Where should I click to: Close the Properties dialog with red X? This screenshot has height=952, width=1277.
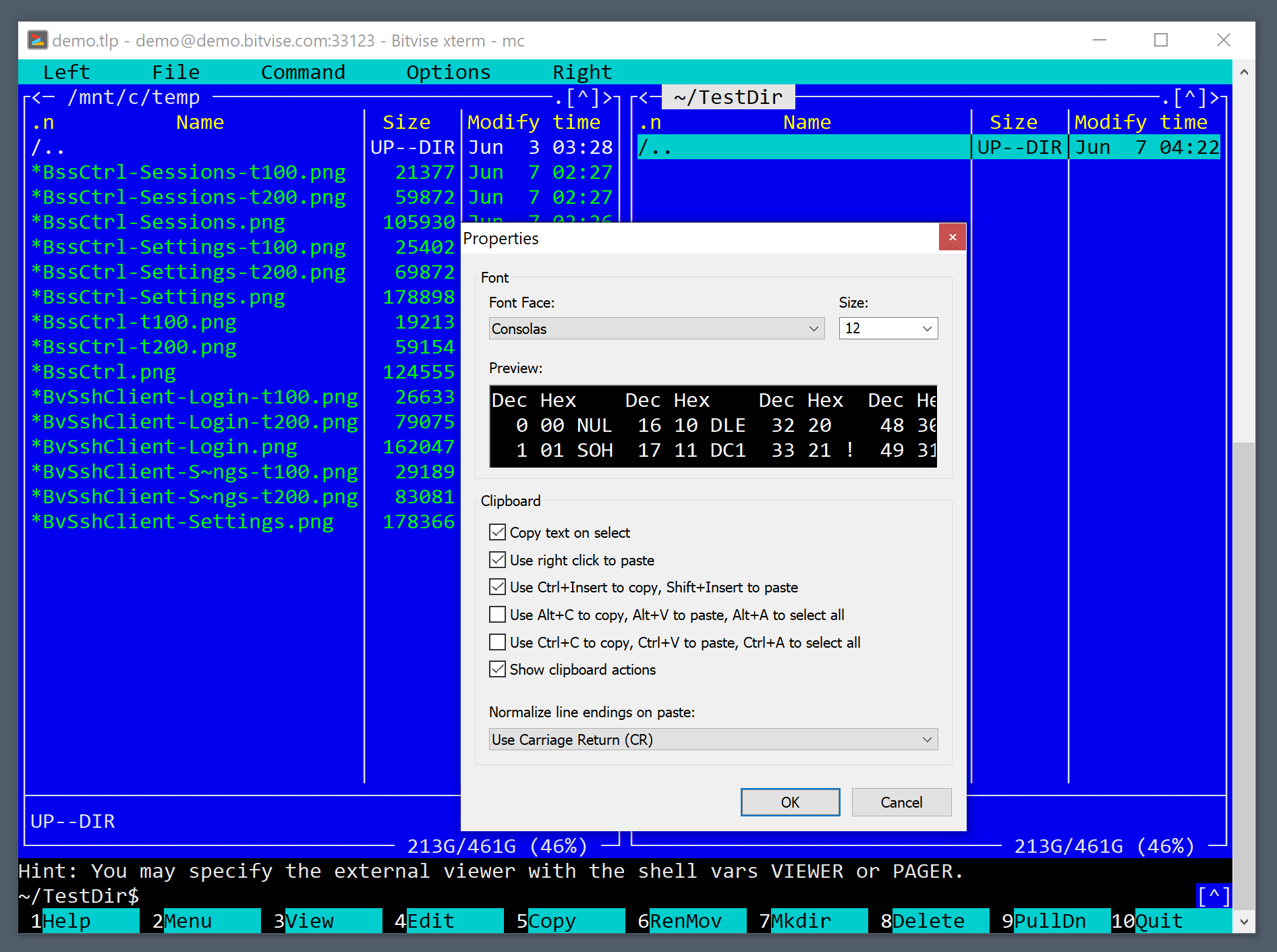click(x=952, y=237)
